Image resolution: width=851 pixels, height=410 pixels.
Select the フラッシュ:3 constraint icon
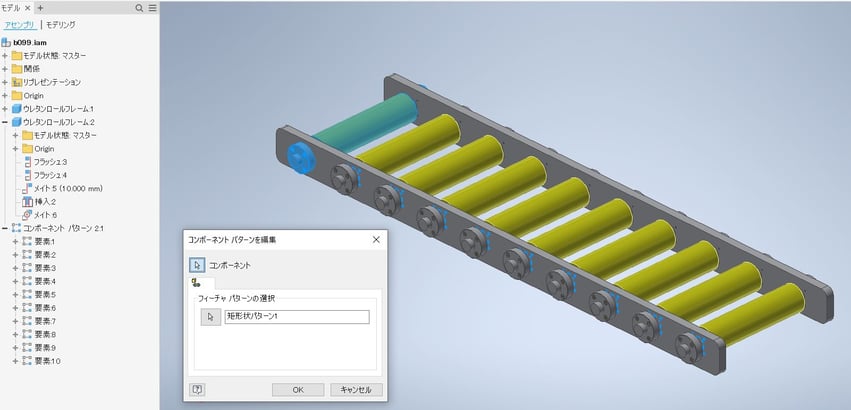[28, 162]
